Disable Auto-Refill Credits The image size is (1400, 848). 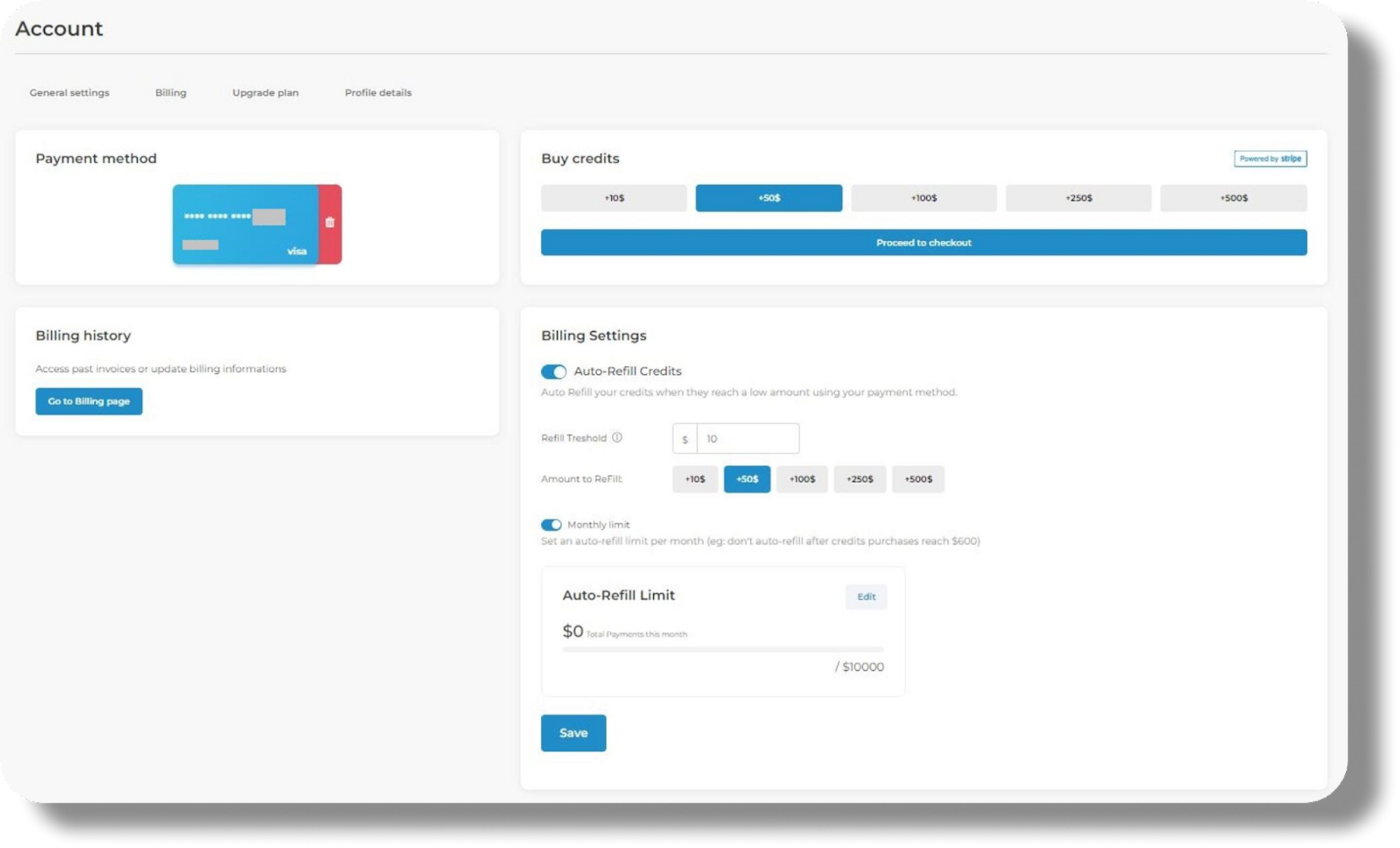point(553,371)
